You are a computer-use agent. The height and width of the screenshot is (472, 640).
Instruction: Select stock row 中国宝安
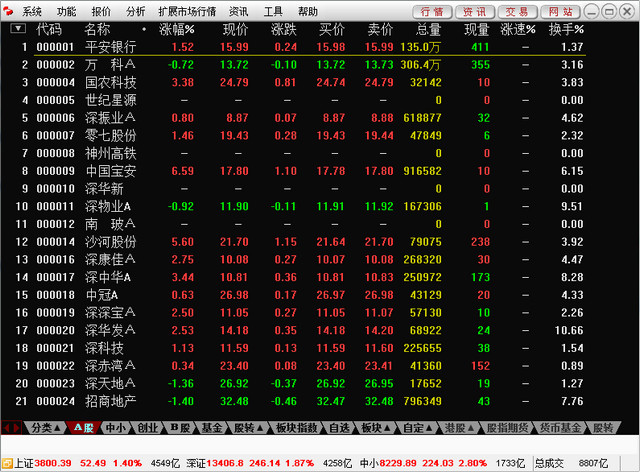tap(299, 171)
